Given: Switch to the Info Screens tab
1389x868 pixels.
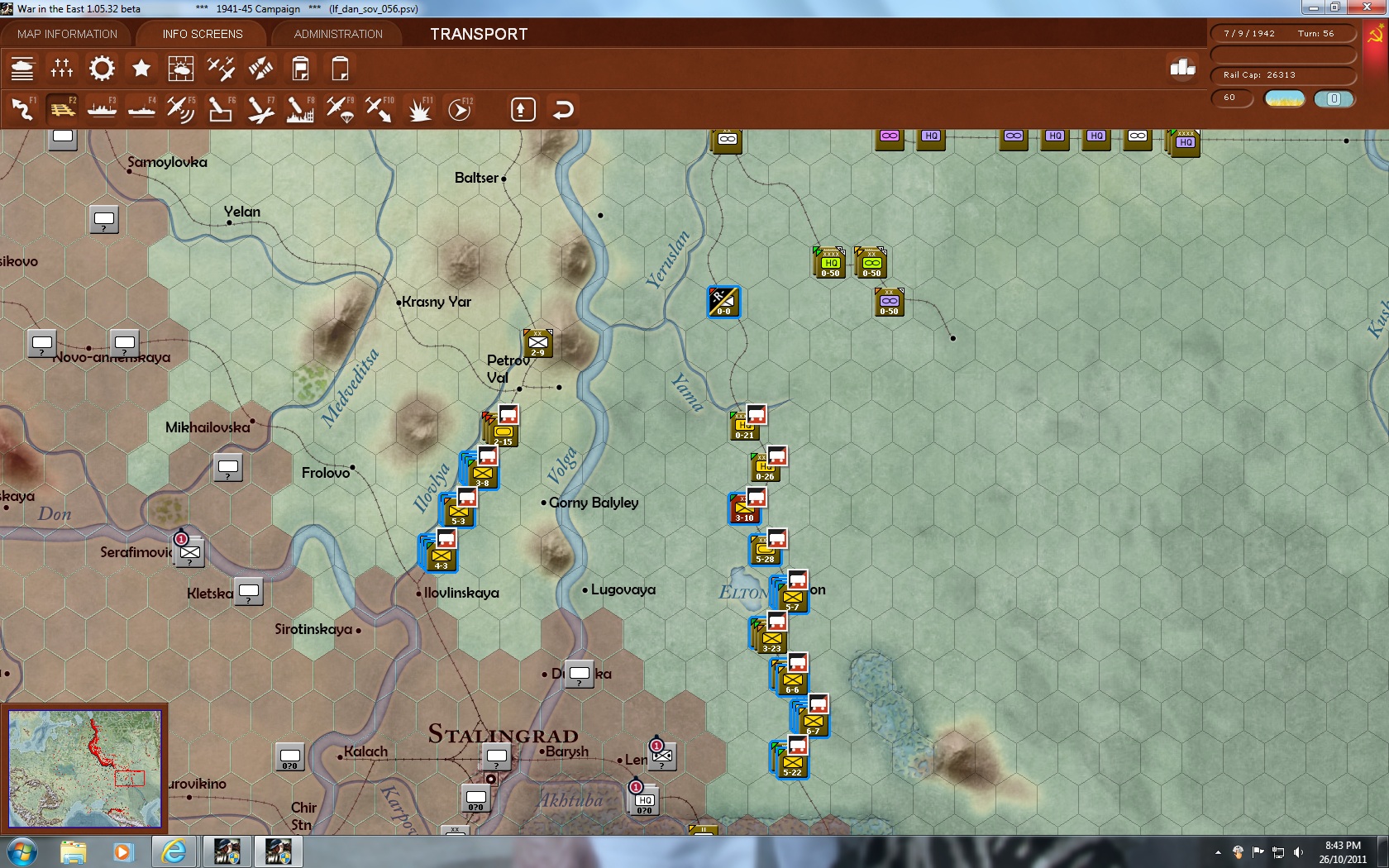Looking at the screenshot, I should click(x=203, y=34).
